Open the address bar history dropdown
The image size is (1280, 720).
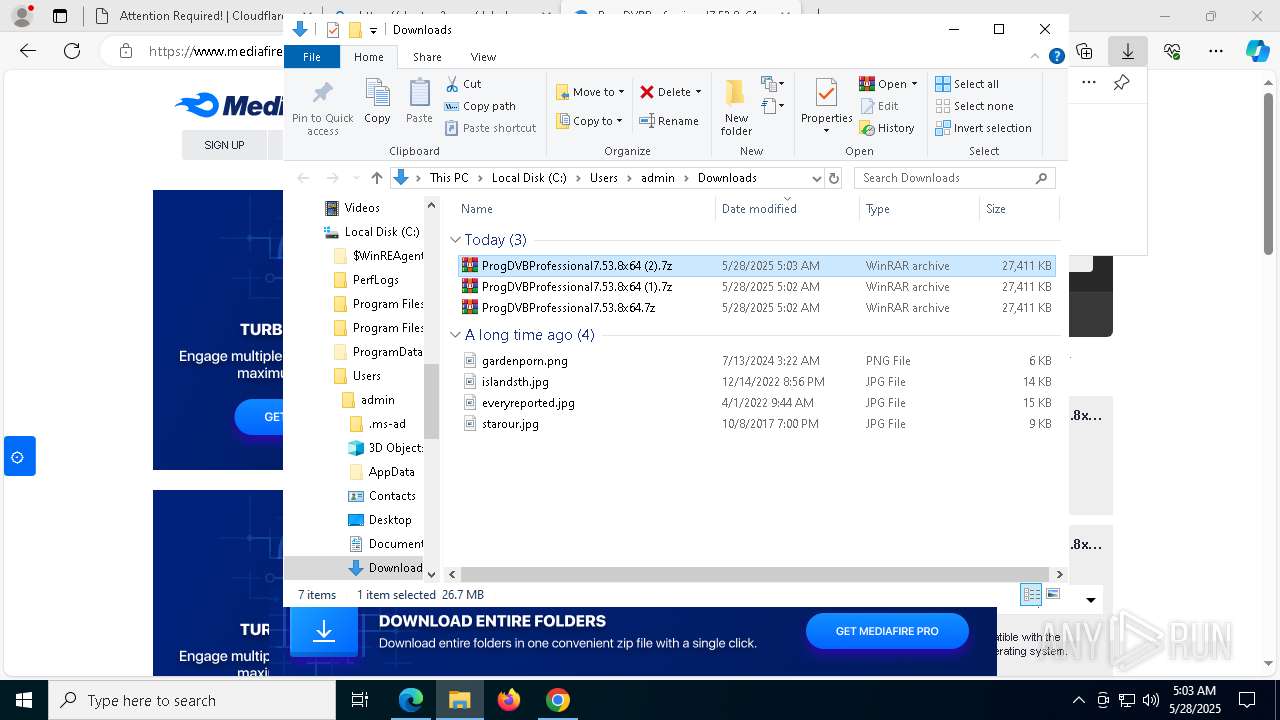coord(816,178)
